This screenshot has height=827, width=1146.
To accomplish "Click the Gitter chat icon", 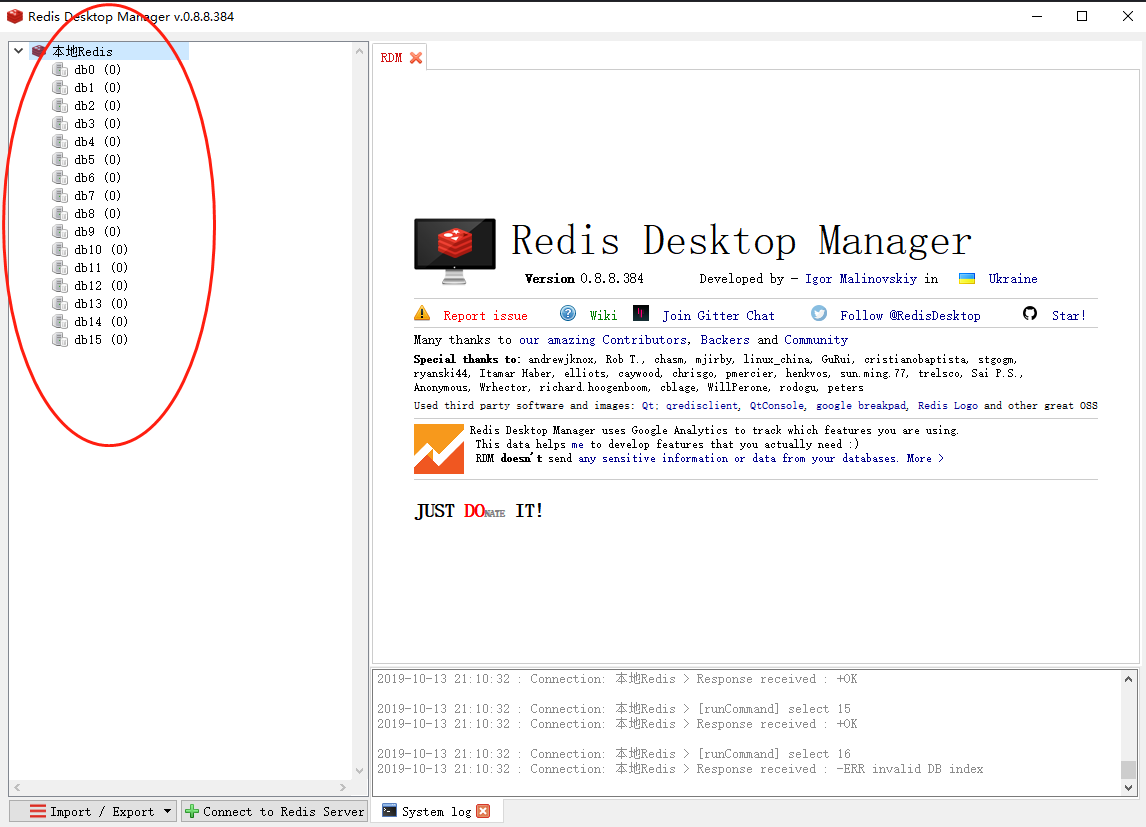I will (x=641, y=313).
